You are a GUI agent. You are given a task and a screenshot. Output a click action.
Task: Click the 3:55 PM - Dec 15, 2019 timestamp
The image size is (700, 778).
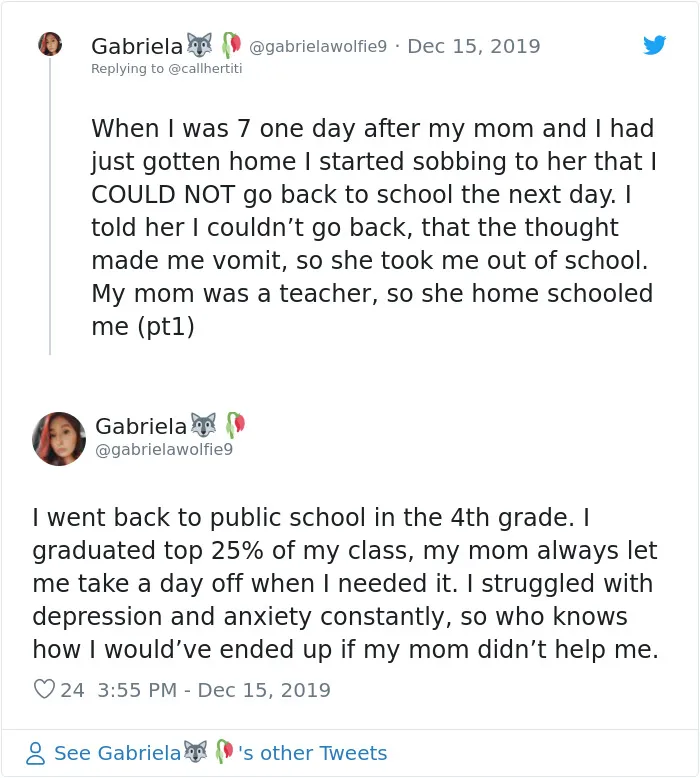(214, 690)
